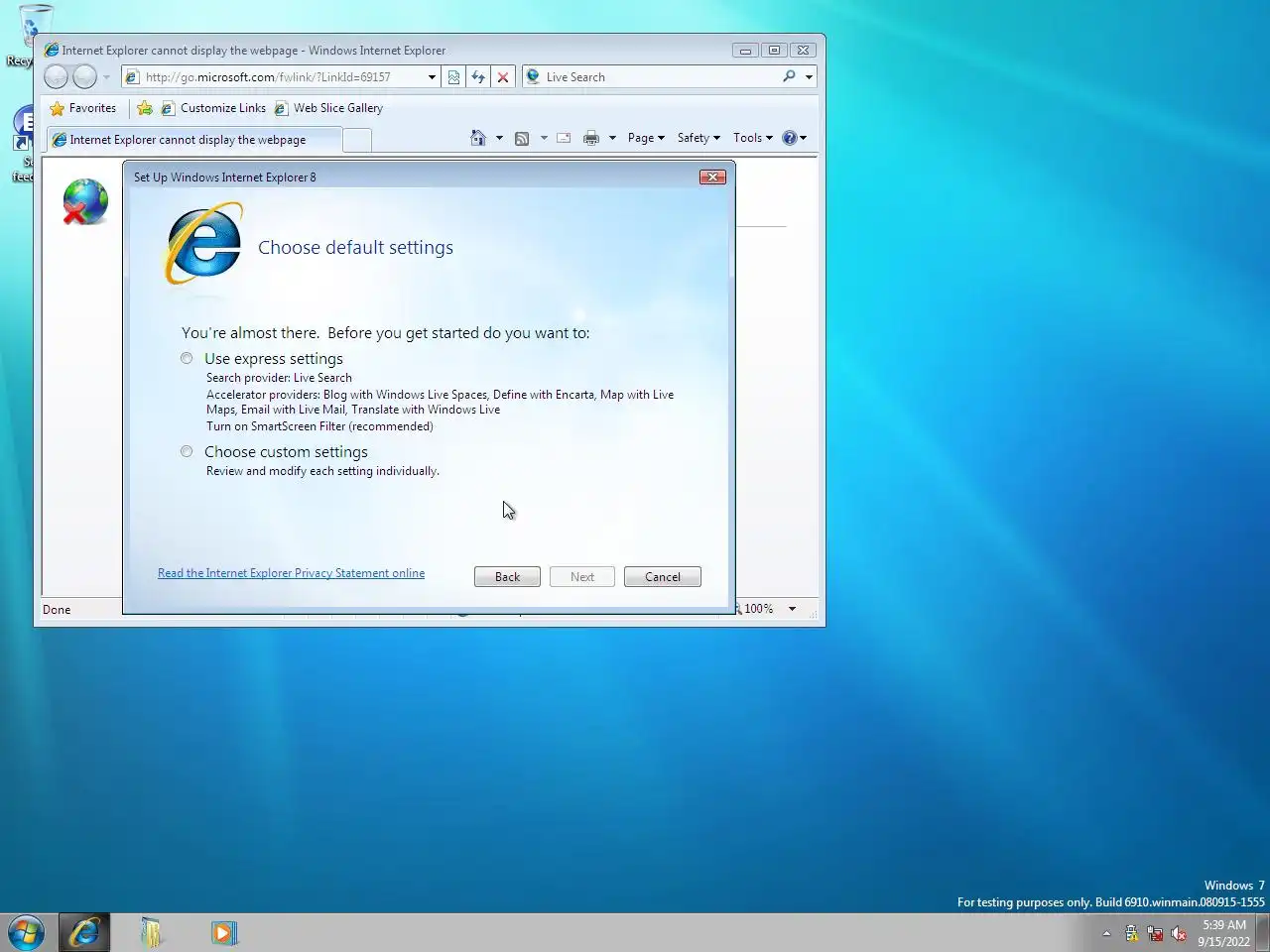
Task: Open the Favorites star button
Action: click(83, 108)
